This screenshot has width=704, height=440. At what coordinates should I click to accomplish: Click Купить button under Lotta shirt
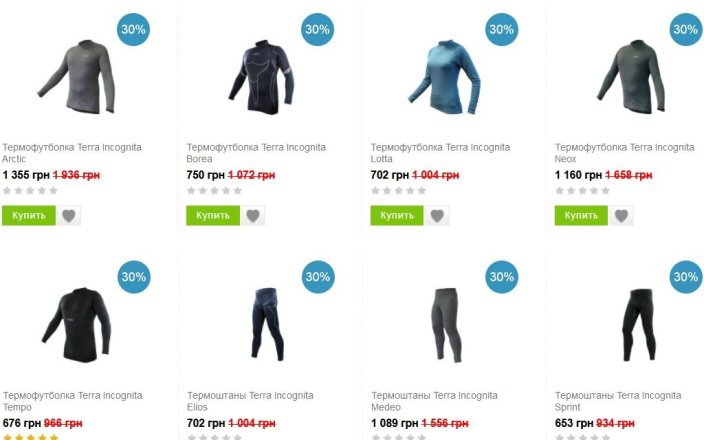[397, 216]
